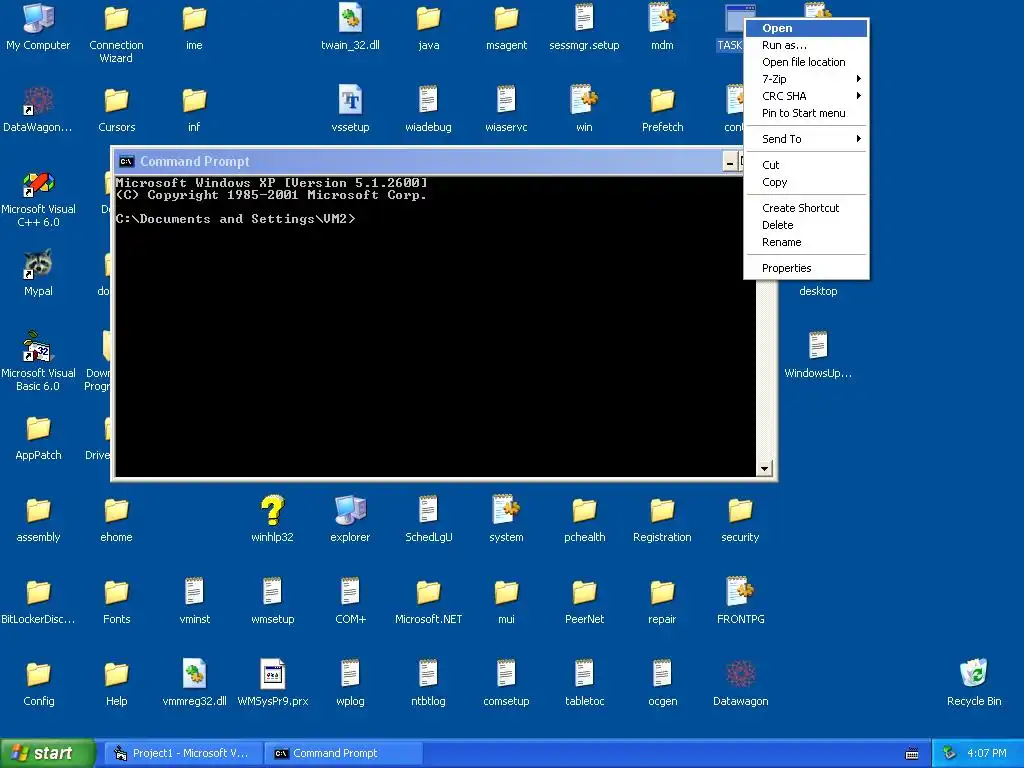Image resolution: width=1024 pixels, height=768 pixels.
Task: Select the Cursors folder icon
Action: pos(116,101)
